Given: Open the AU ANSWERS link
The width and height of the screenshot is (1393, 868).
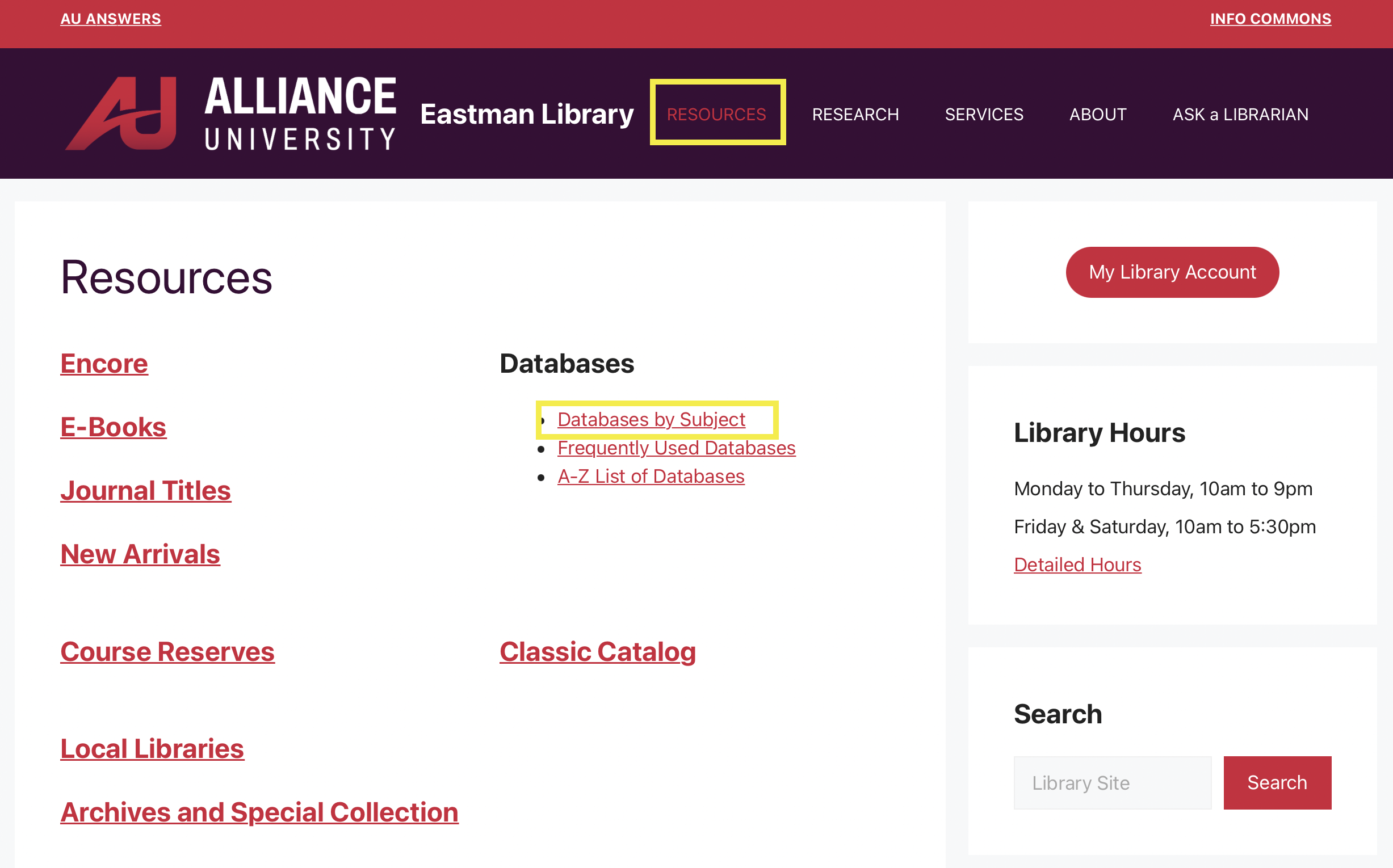Looking at the screenshot, I should [111, 19].
